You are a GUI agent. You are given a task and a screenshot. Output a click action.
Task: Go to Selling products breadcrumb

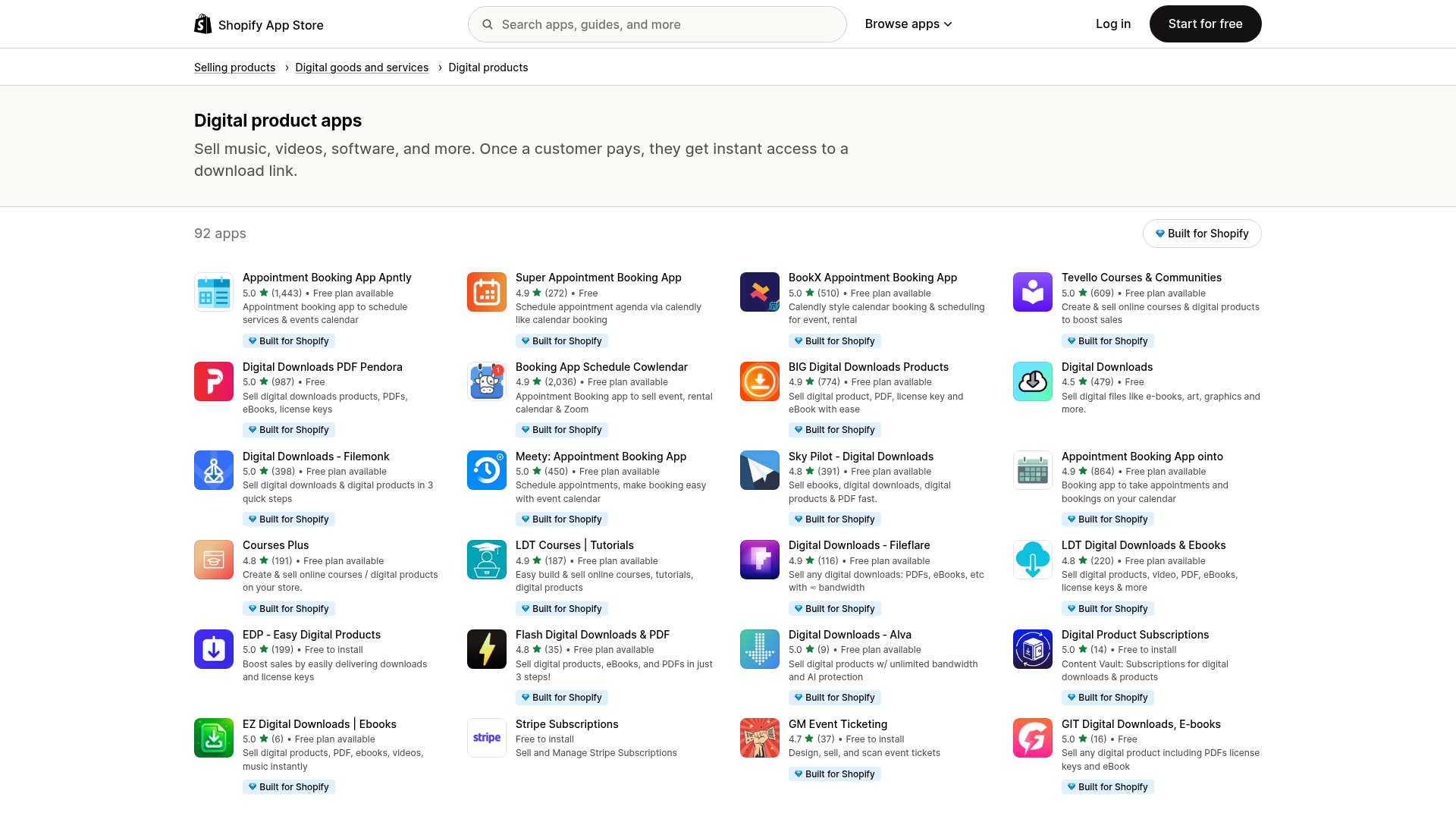click(234, 67)
